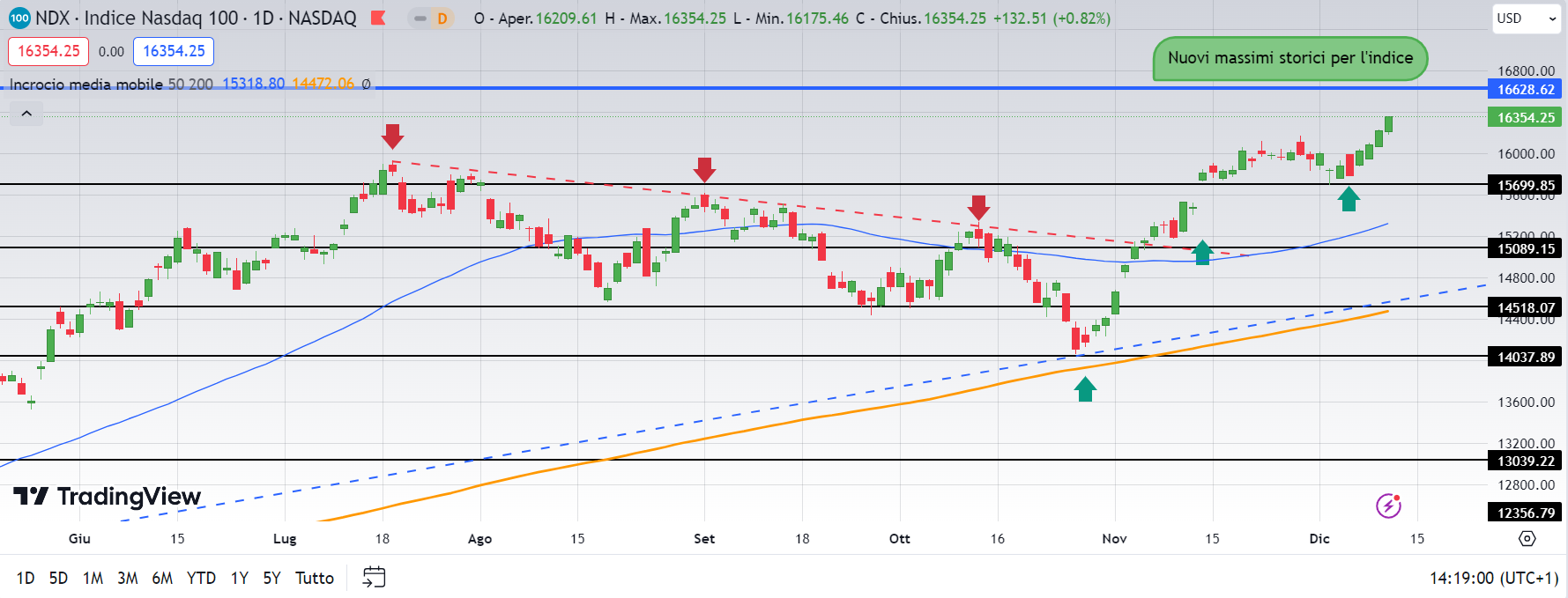Image resolution: width=1568 pixels, height=598 pixels.
Task: Switch to 5D time range
Action: [x=58, y=578]
